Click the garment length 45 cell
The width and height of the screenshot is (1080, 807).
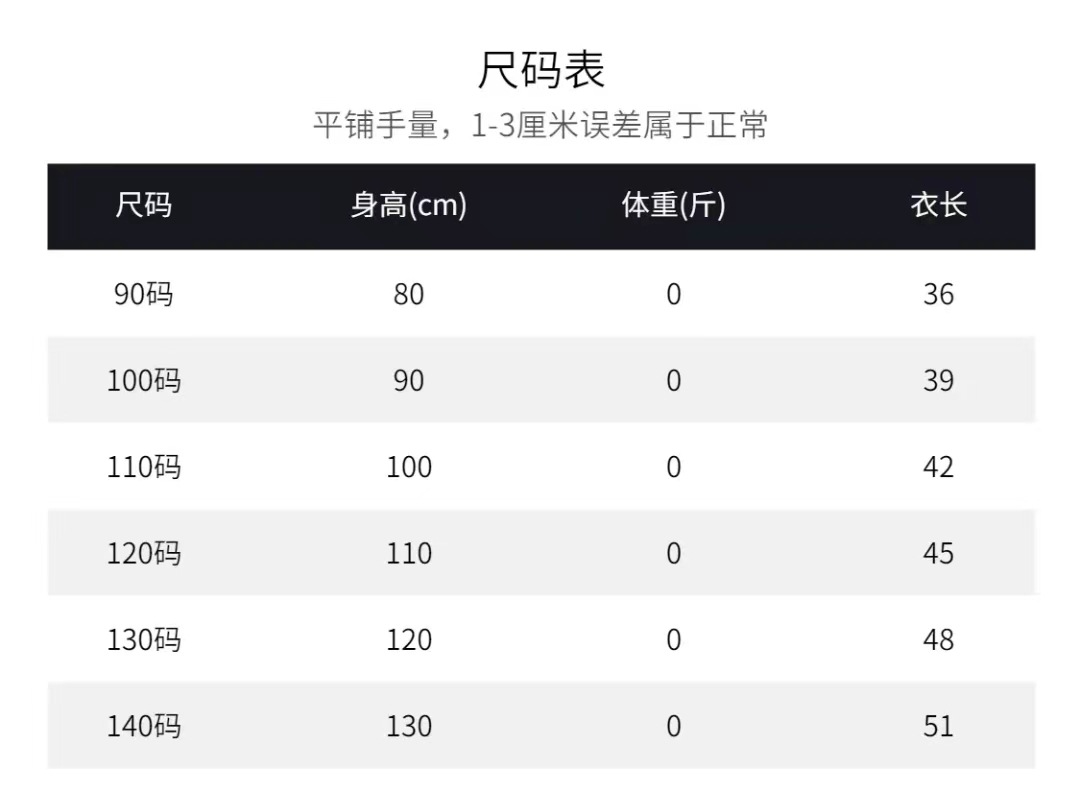938,553
